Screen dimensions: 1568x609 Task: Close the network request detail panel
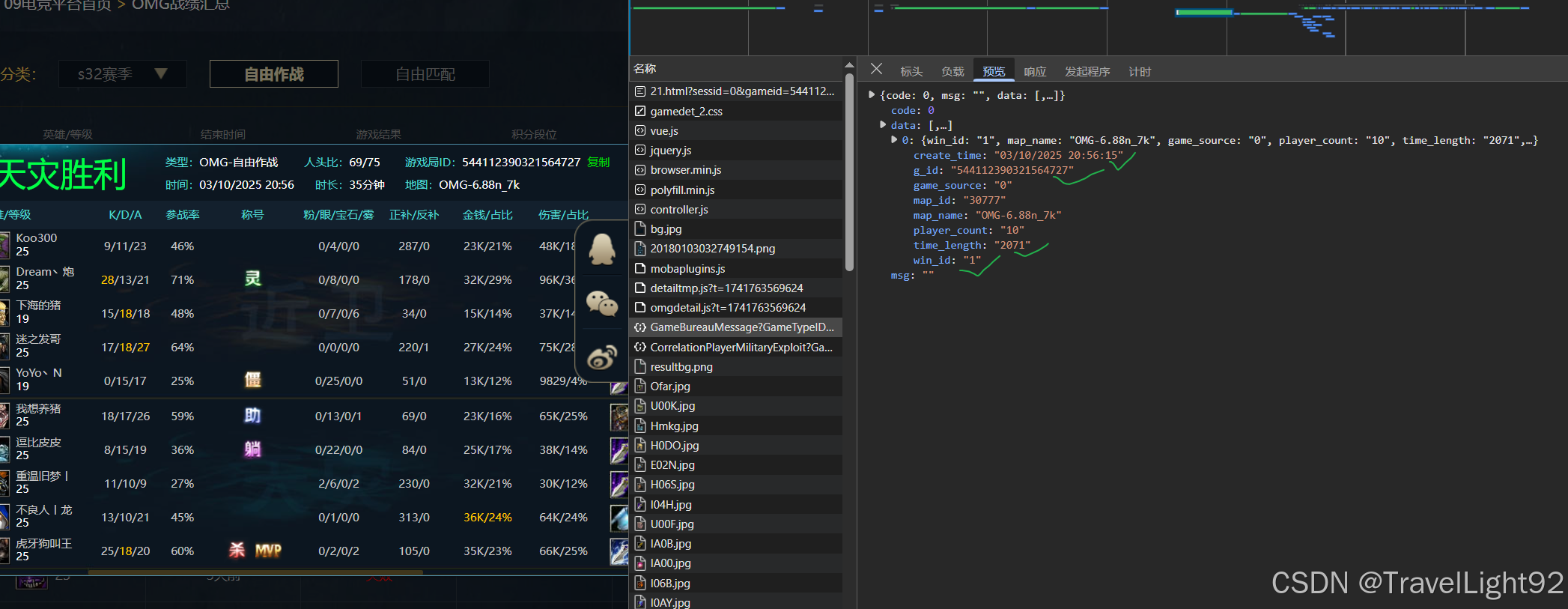[x=876, y=70]
